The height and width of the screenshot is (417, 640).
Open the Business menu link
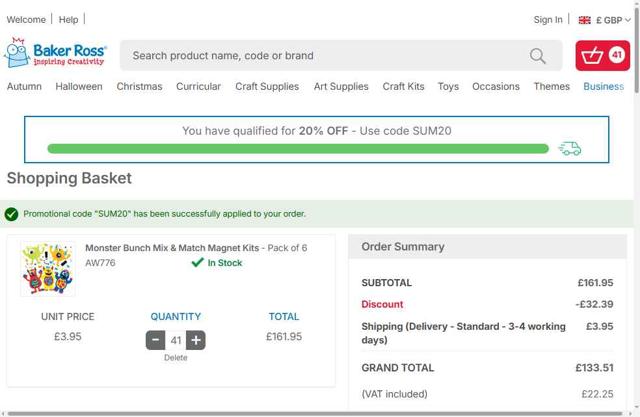[603, 87]
